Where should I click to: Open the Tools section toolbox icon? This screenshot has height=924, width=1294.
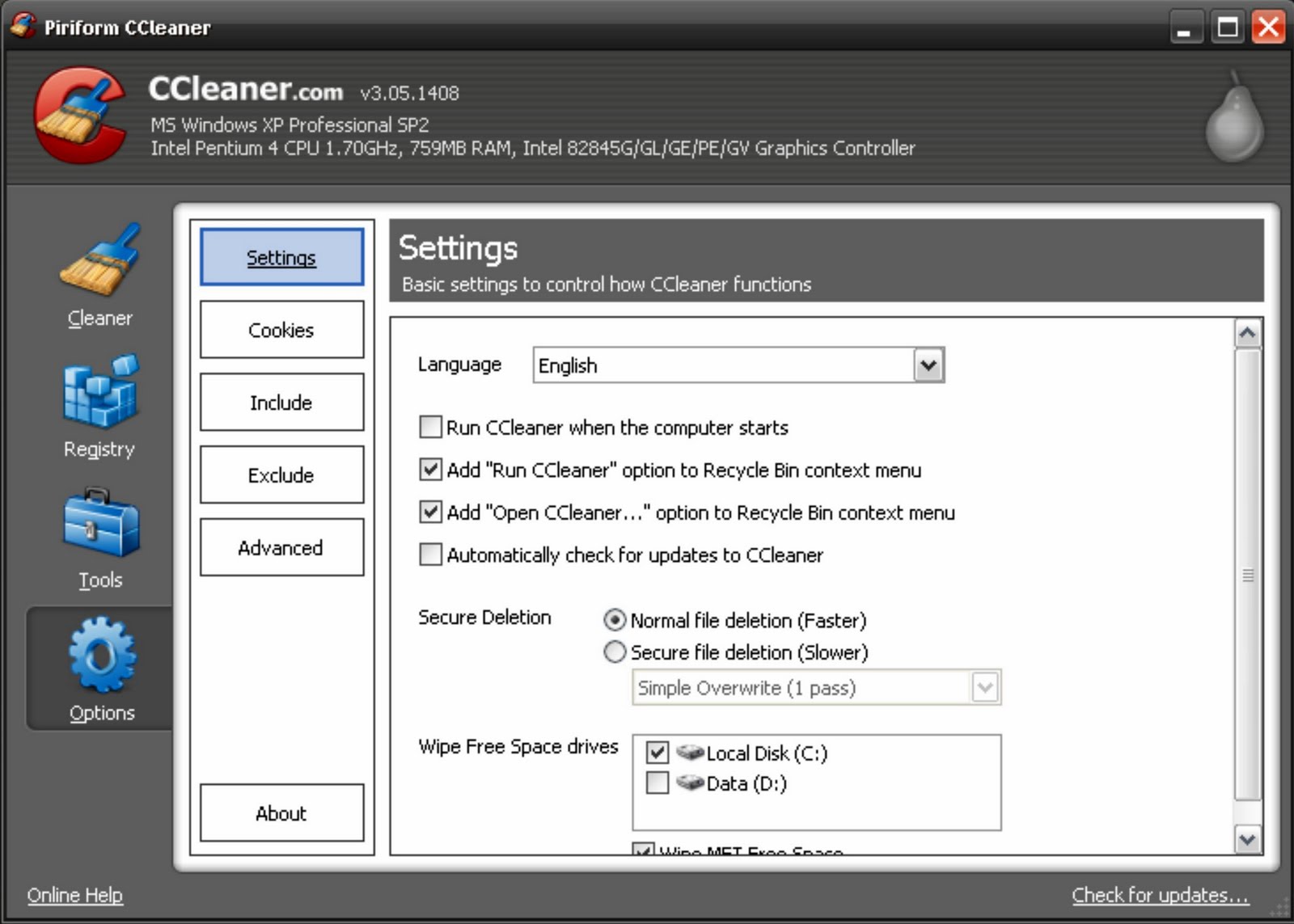click(x=100, y=522)
